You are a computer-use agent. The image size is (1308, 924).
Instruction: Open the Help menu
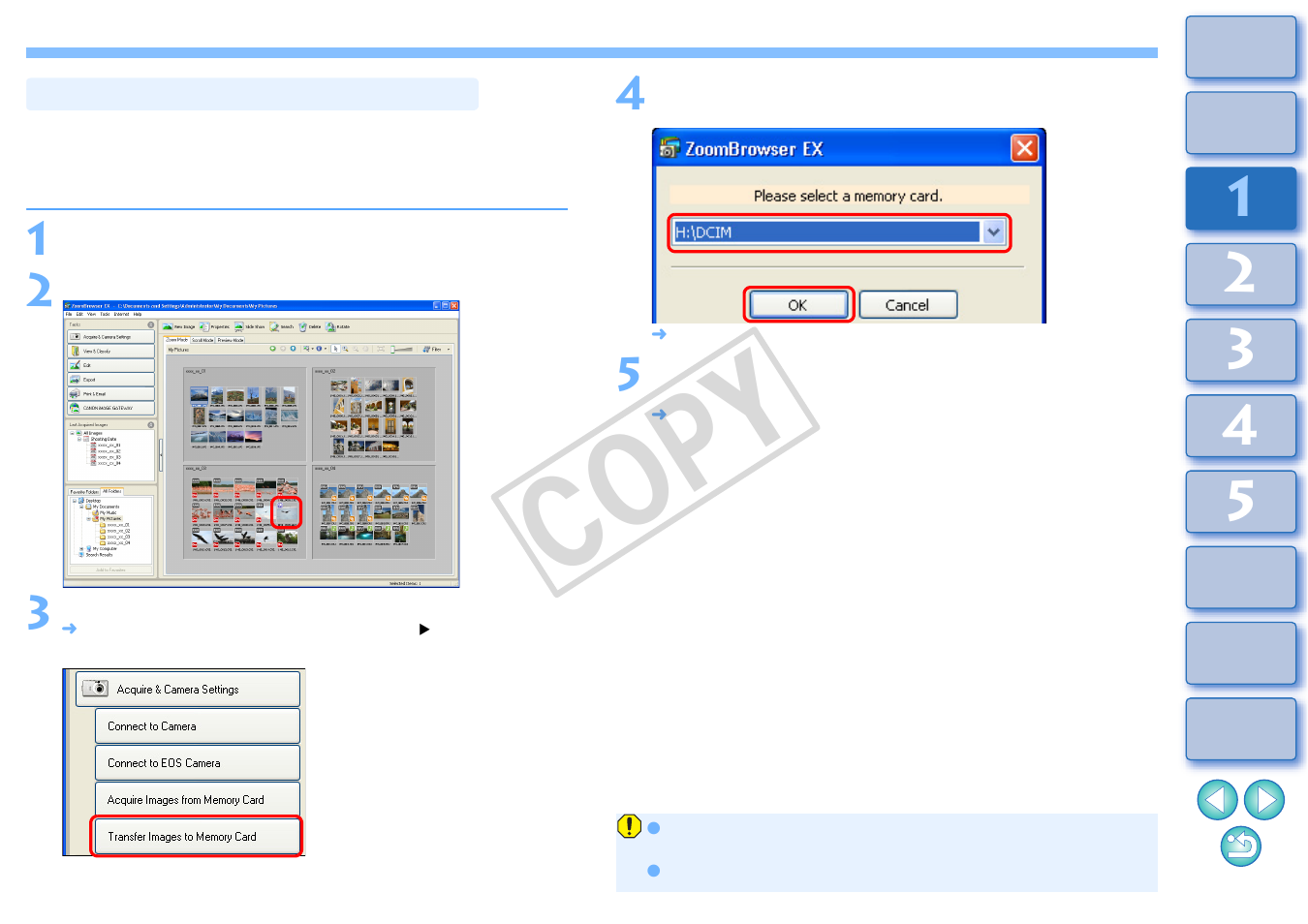point(138,314)
